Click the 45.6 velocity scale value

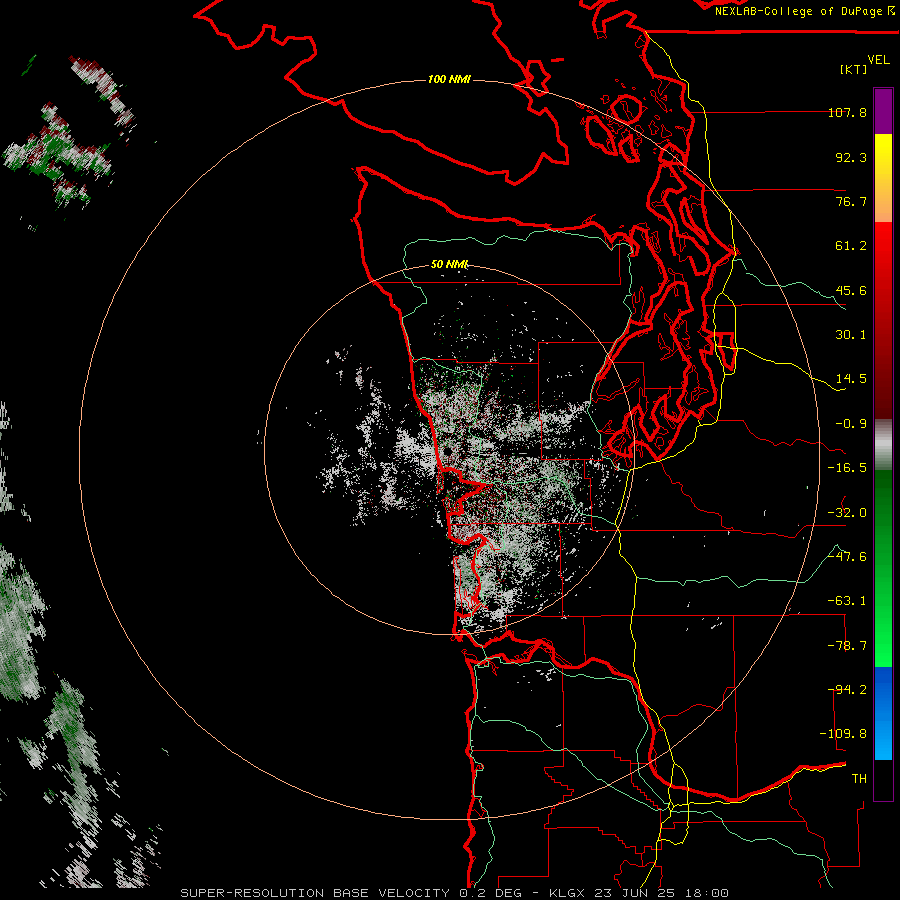click(x=851, y=290)
